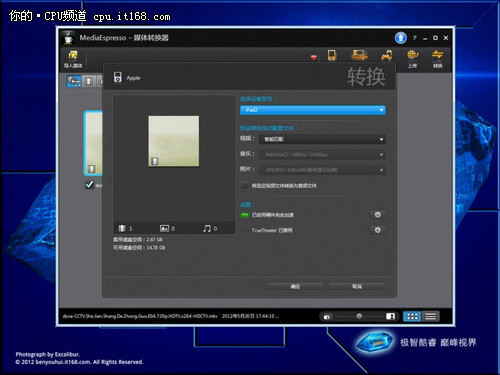Open hardware acceleration settings gear
This screenshot has width=500, height=375.
(x=377, y=215)
